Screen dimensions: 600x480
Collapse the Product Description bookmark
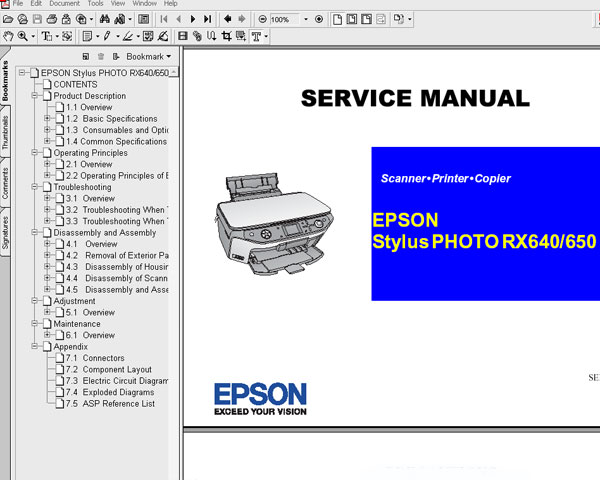[x=34, y=96]
